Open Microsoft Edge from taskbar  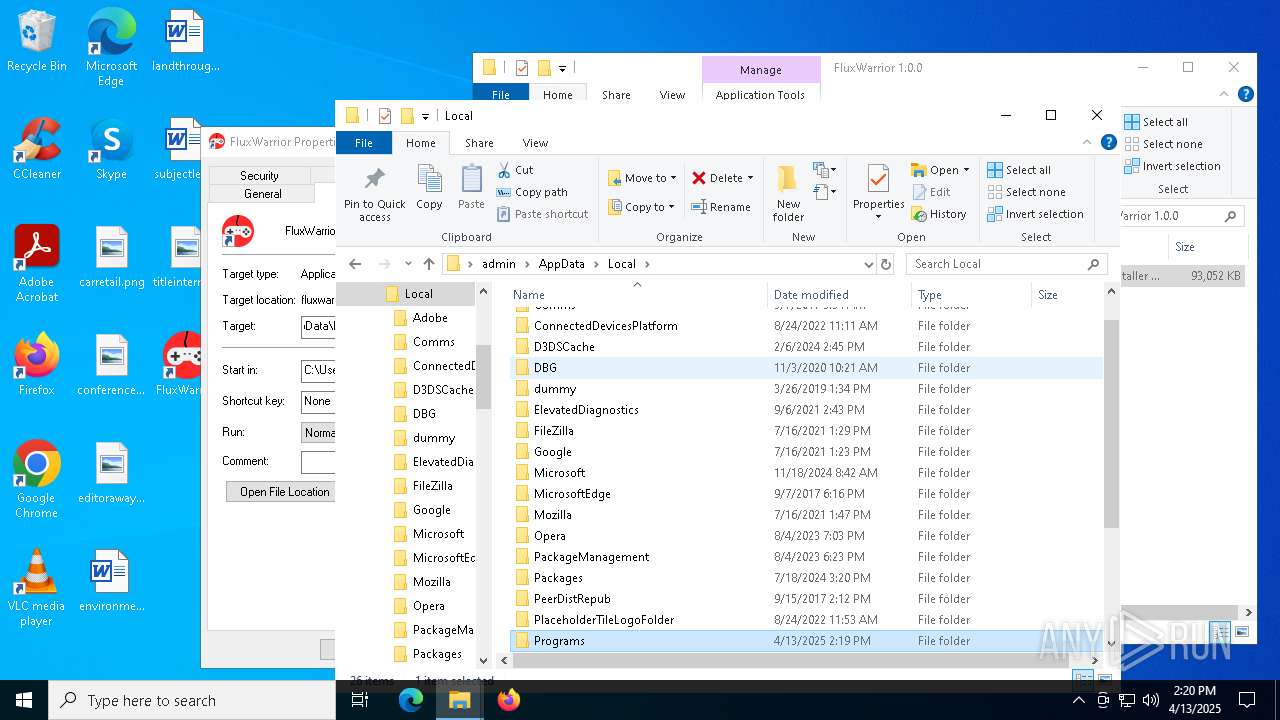(x=411, y=700)
